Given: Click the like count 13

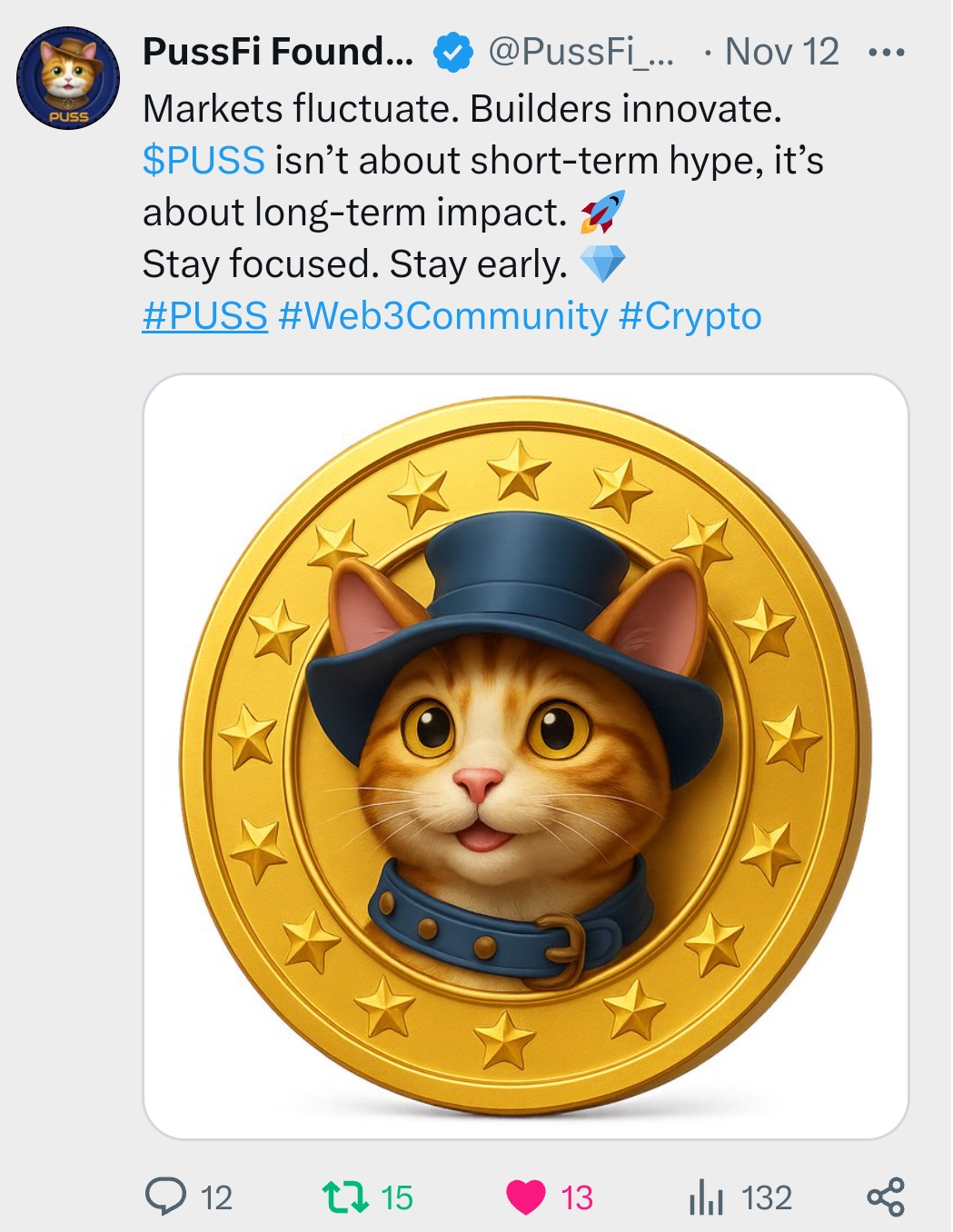Looking at the screenshot, I should (577, 1197).
